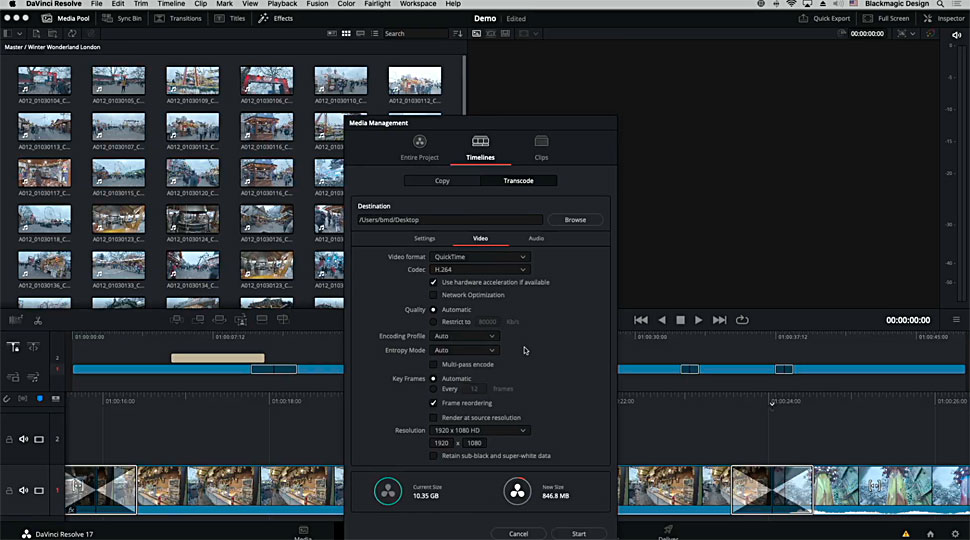Open the Inspector panel
Image resolution: width=970 pixels, height=540 pixels.
tap(944, 18)
